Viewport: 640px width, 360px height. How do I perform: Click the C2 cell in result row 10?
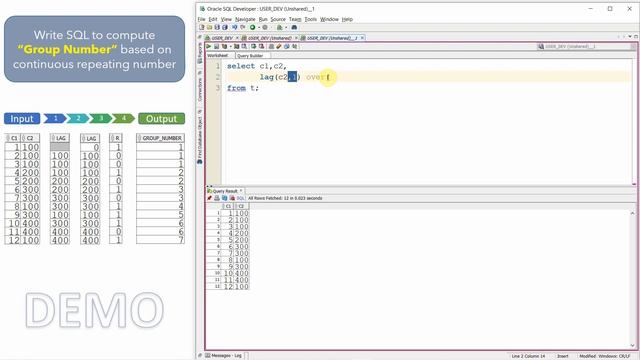(x=242, y=273)
